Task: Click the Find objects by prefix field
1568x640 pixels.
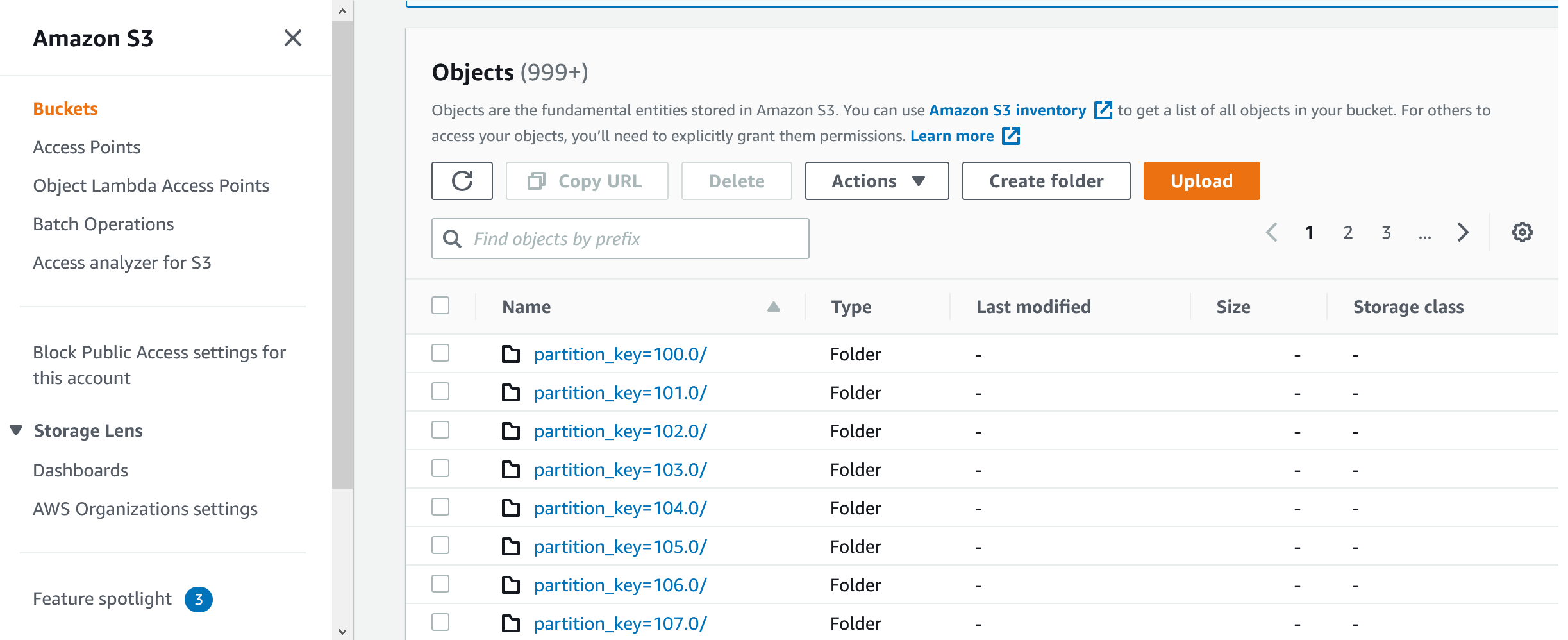Action: (635, 239)
